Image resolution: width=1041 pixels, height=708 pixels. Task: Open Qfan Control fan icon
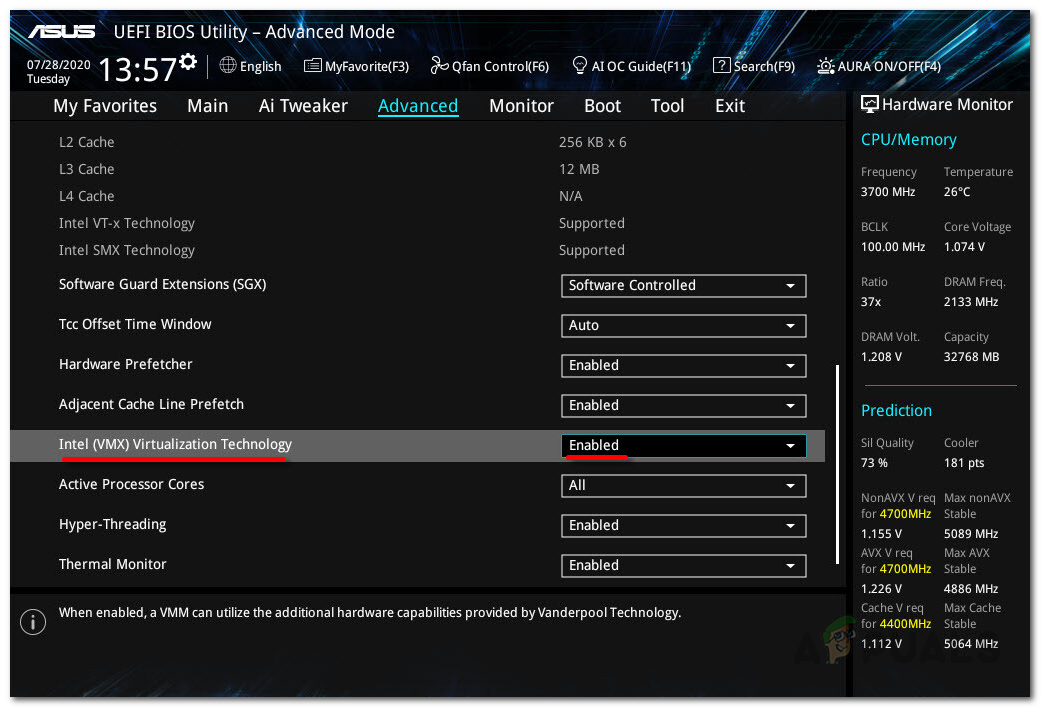point(440,65)
